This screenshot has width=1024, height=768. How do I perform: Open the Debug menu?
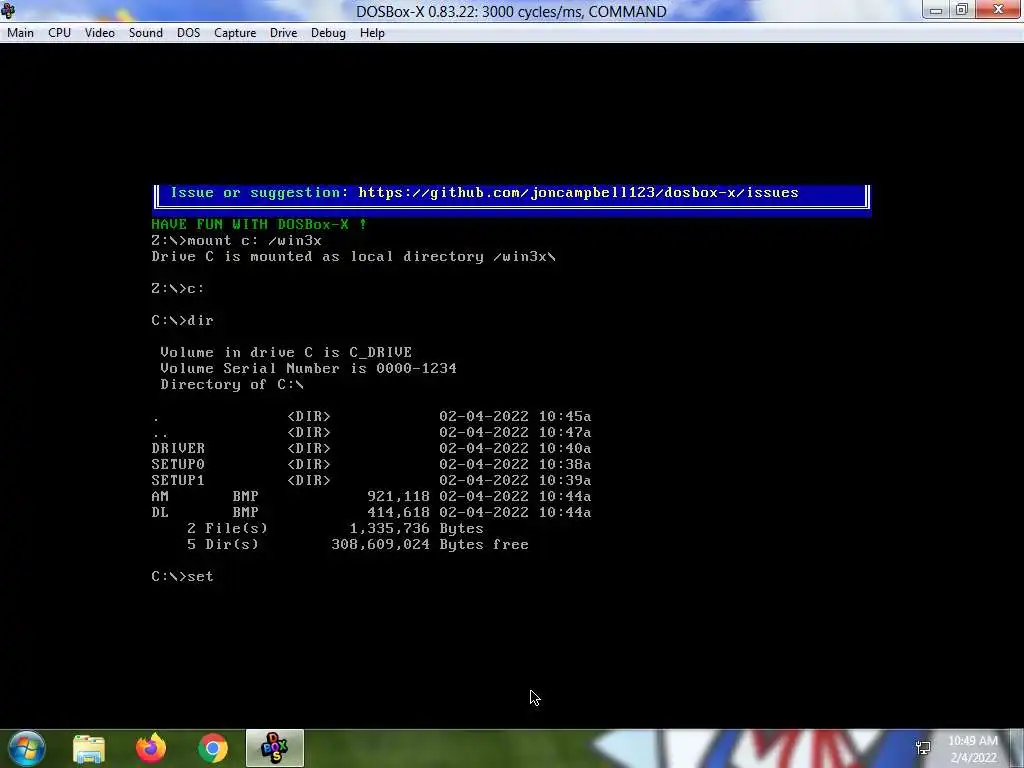(328, 33)
